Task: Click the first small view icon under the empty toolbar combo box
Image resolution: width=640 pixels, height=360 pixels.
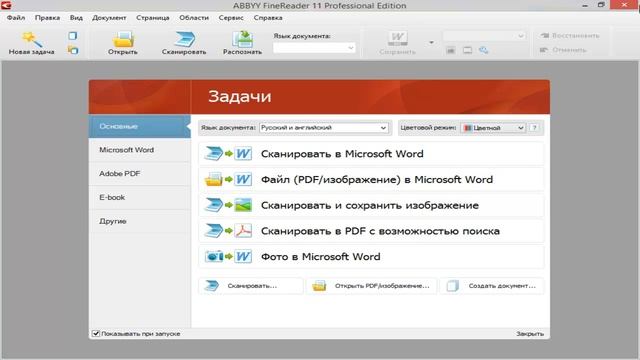Action: pos(451,50)
